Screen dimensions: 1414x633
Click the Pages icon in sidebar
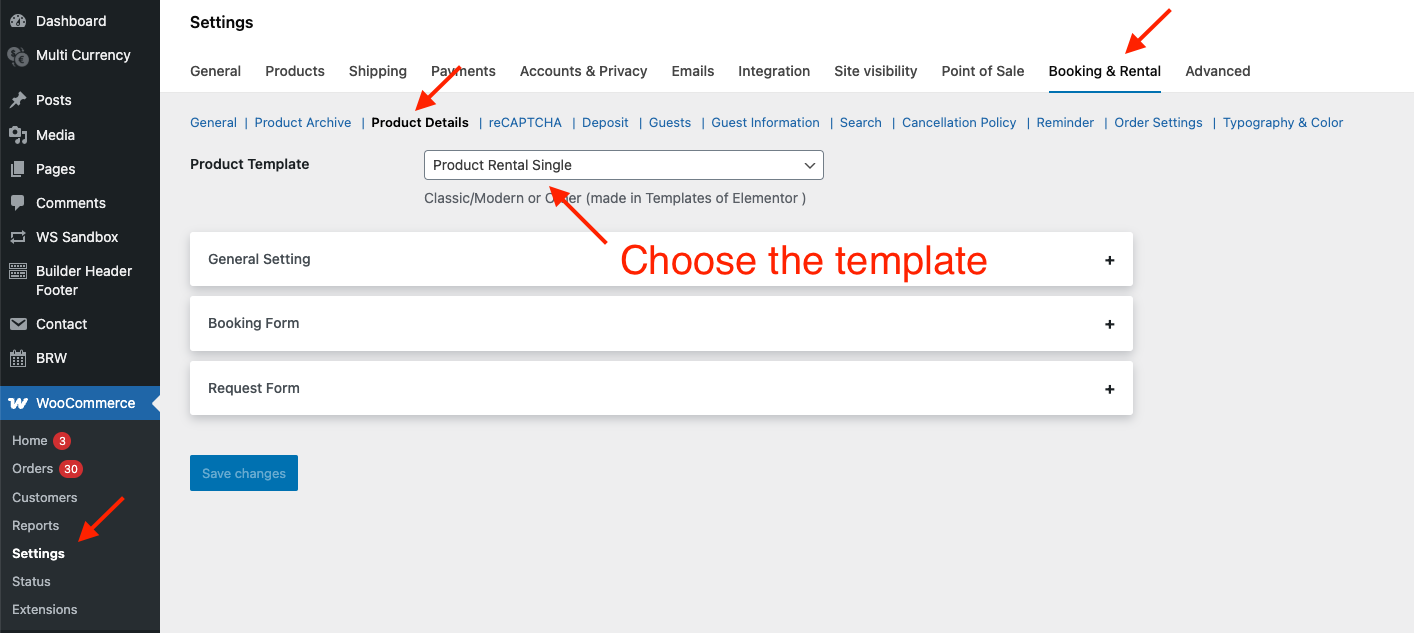coord(18,169)
